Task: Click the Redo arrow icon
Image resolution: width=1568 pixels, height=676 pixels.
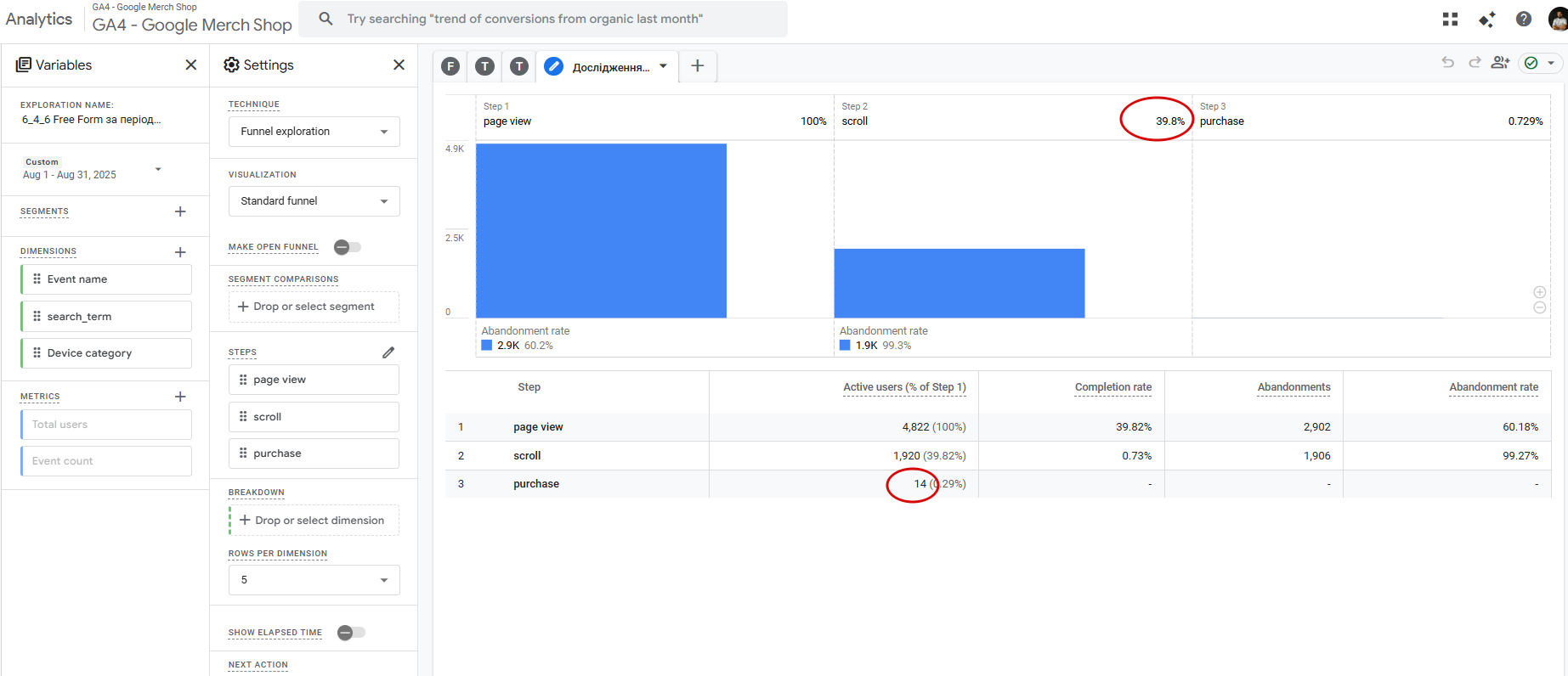Action: 1475,63
